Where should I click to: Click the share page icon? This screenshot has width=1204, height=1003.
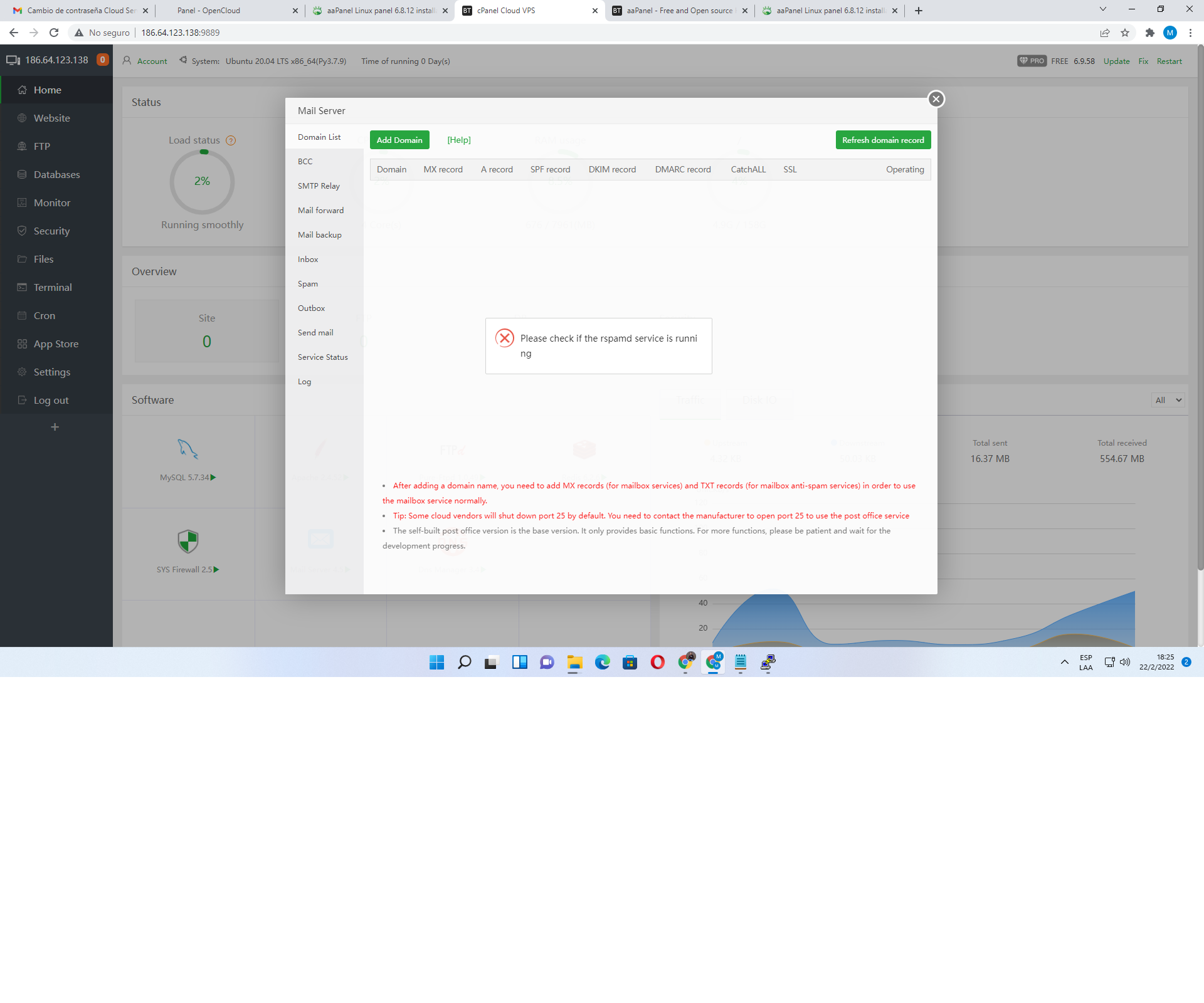(1104, 33)
